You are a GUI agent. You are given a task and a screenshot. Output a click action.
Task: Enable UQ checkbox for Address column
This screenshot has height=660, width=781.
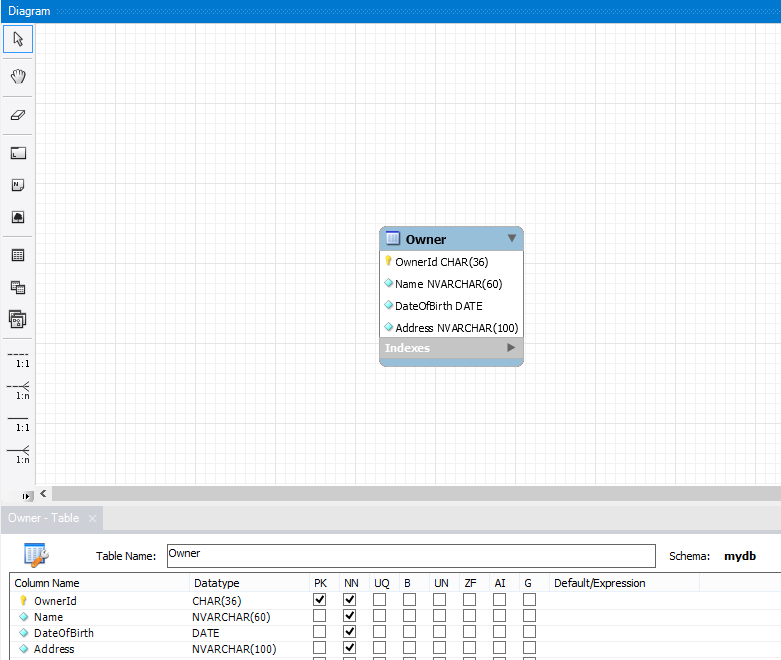(x=379, y=649)
